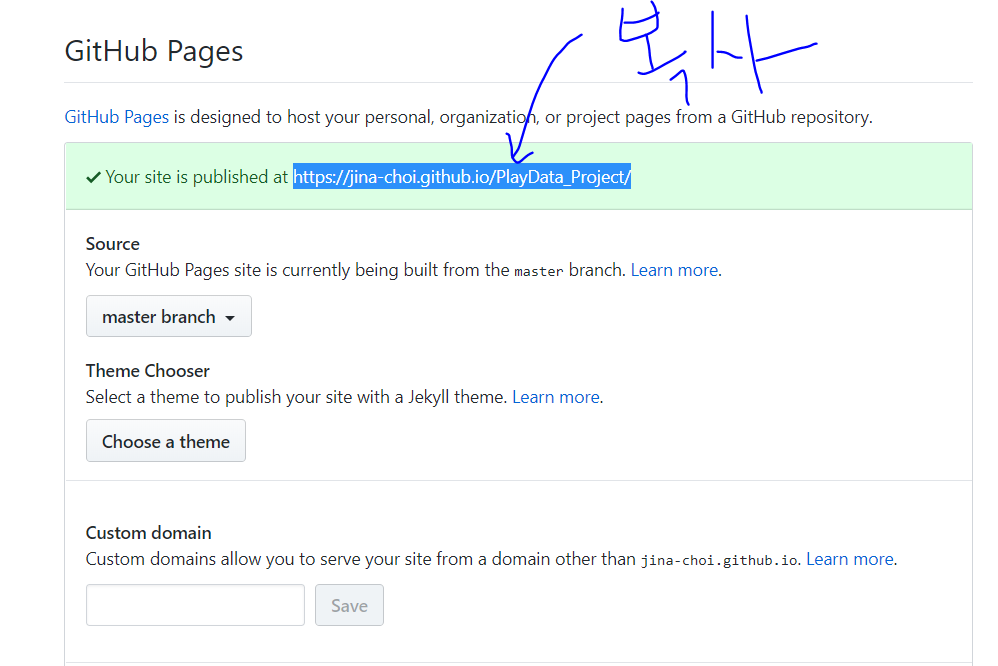Click the 'master' monospace branch name text
Image resolution: width=998 pixels, height=666 pixels.
(538, 271)
